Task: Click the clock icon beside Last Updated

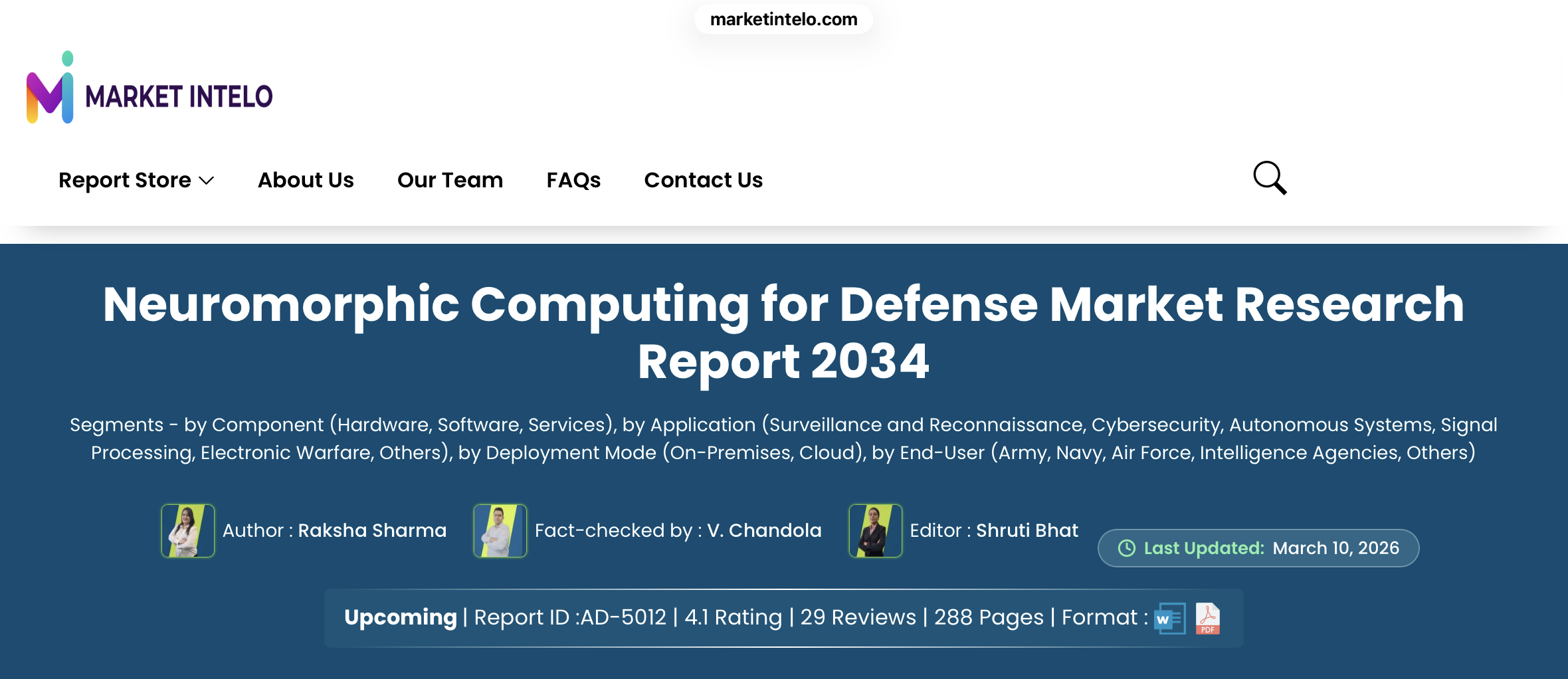Action: point(1126,548)
